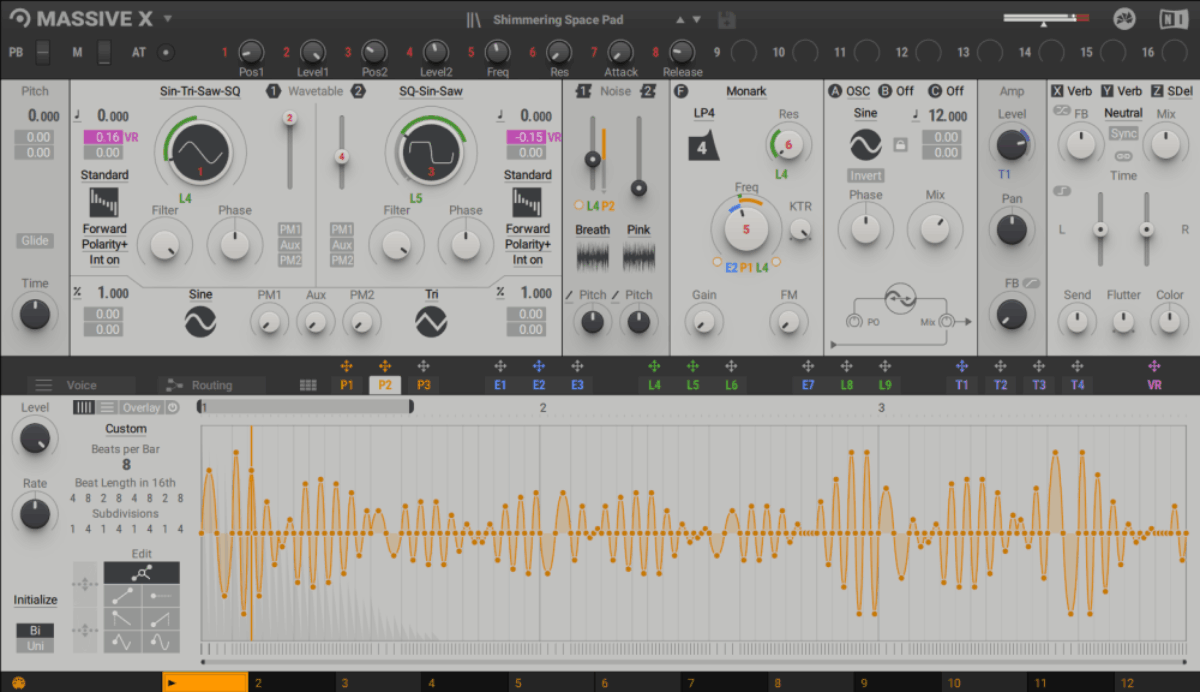Click the Massive X logo icon
Image resolution: width=1200 pixels, height=692 pixels.
(20, 19)
